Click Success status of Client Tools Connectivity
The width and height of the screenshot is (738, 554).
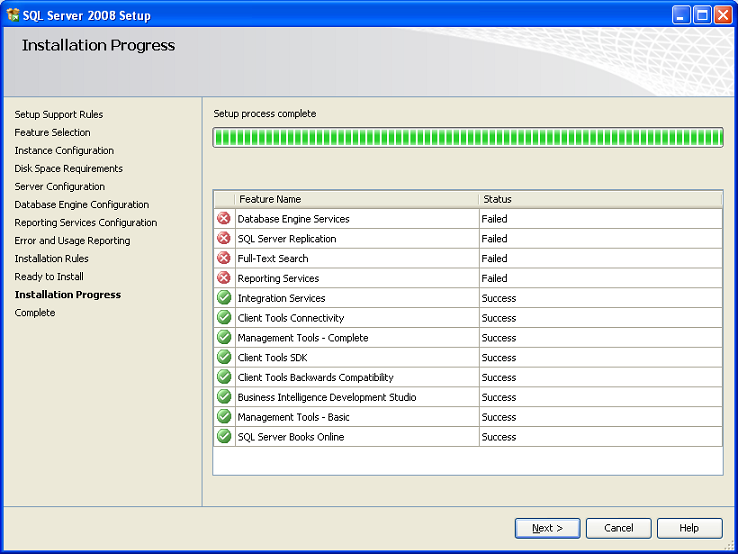498,318
